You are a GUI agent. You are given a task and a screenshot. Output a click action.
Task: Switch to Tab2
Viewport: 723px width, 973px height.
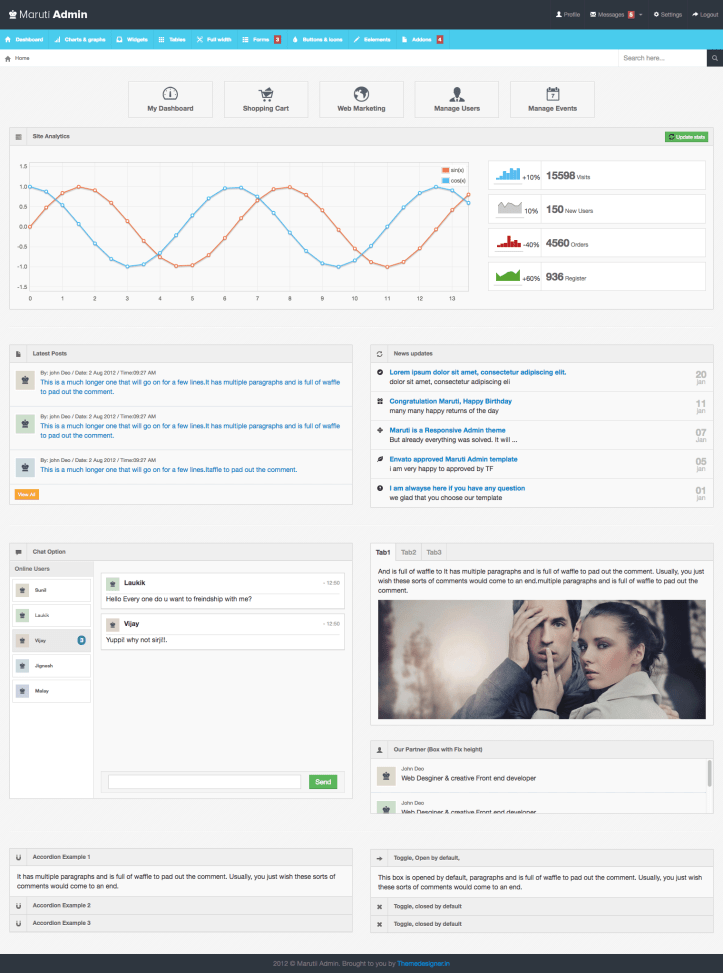(408, 552)
